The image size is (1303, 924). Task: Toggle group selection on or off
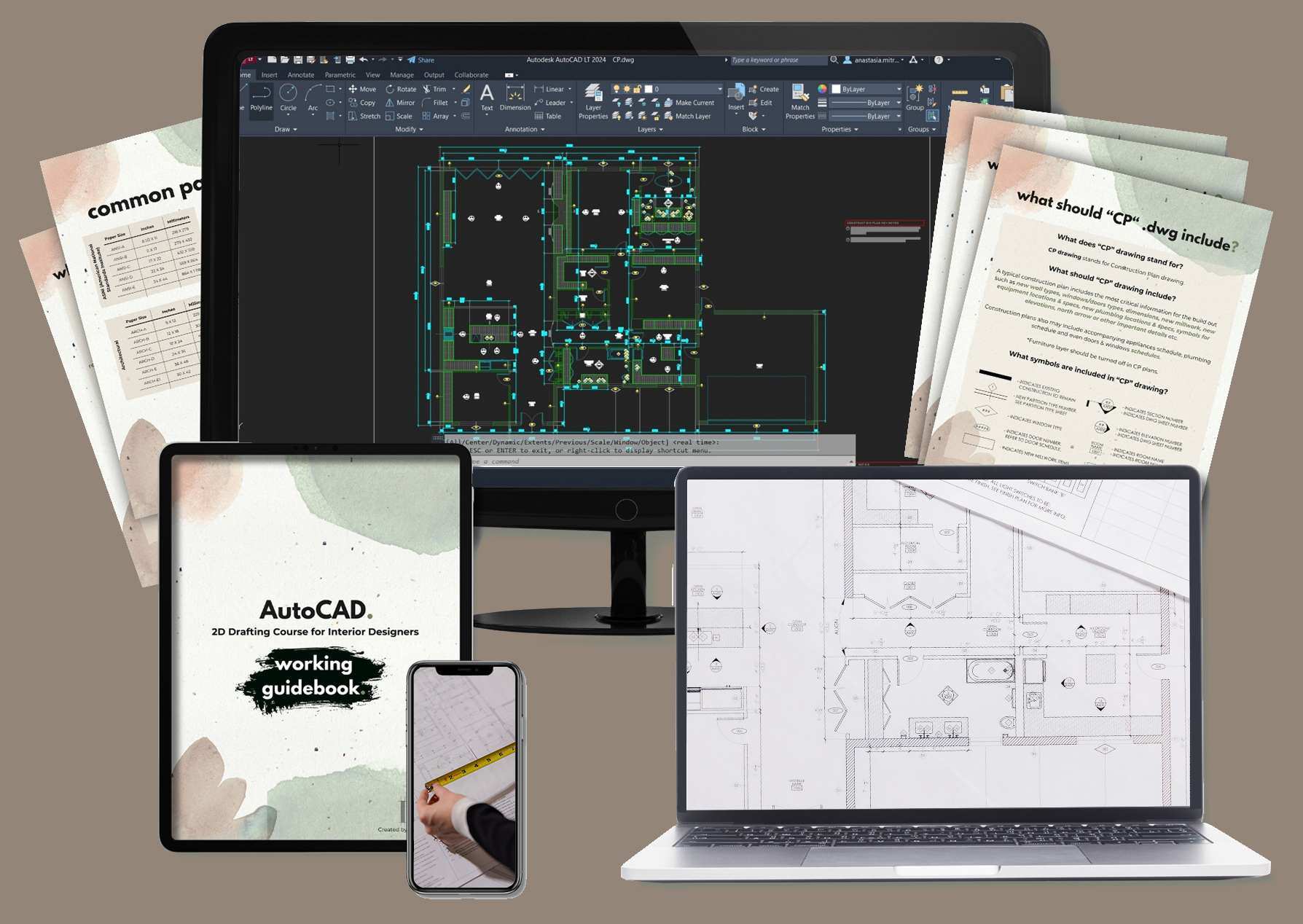932,116
